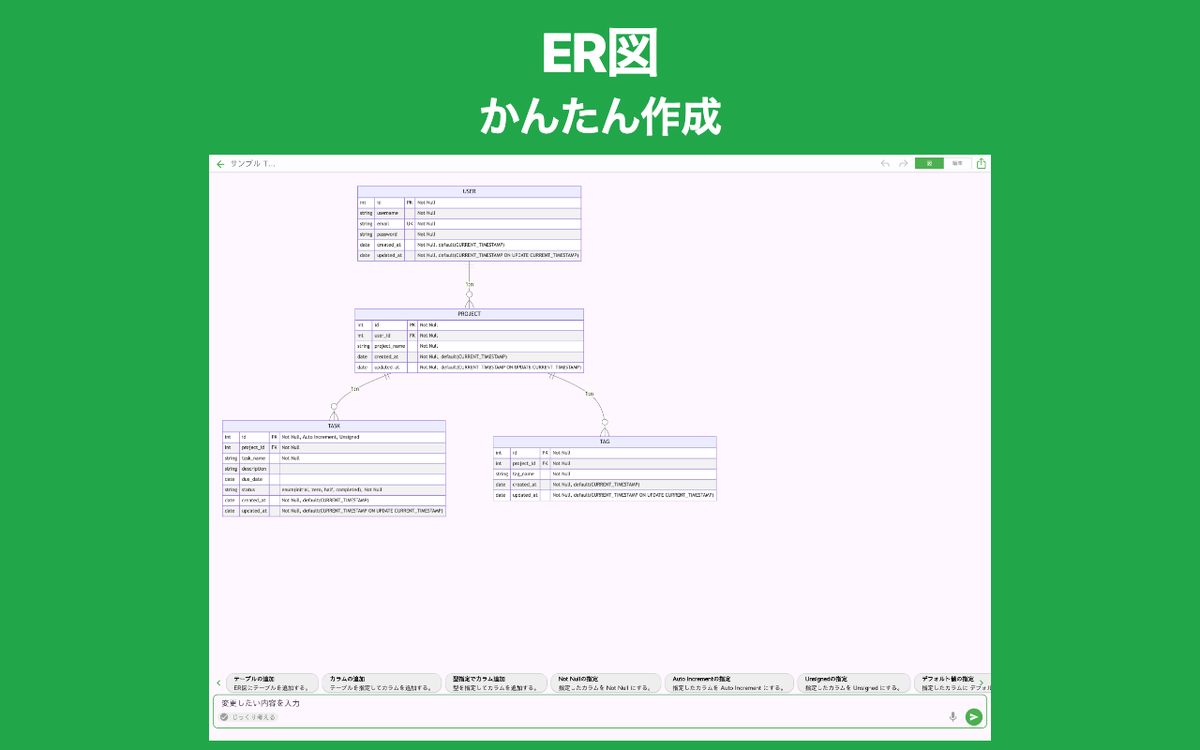This screenshot has height=750, width=1200.
Task: Choose the カラムの追加 suggestion chip
Action: click(x=381, y=683)
